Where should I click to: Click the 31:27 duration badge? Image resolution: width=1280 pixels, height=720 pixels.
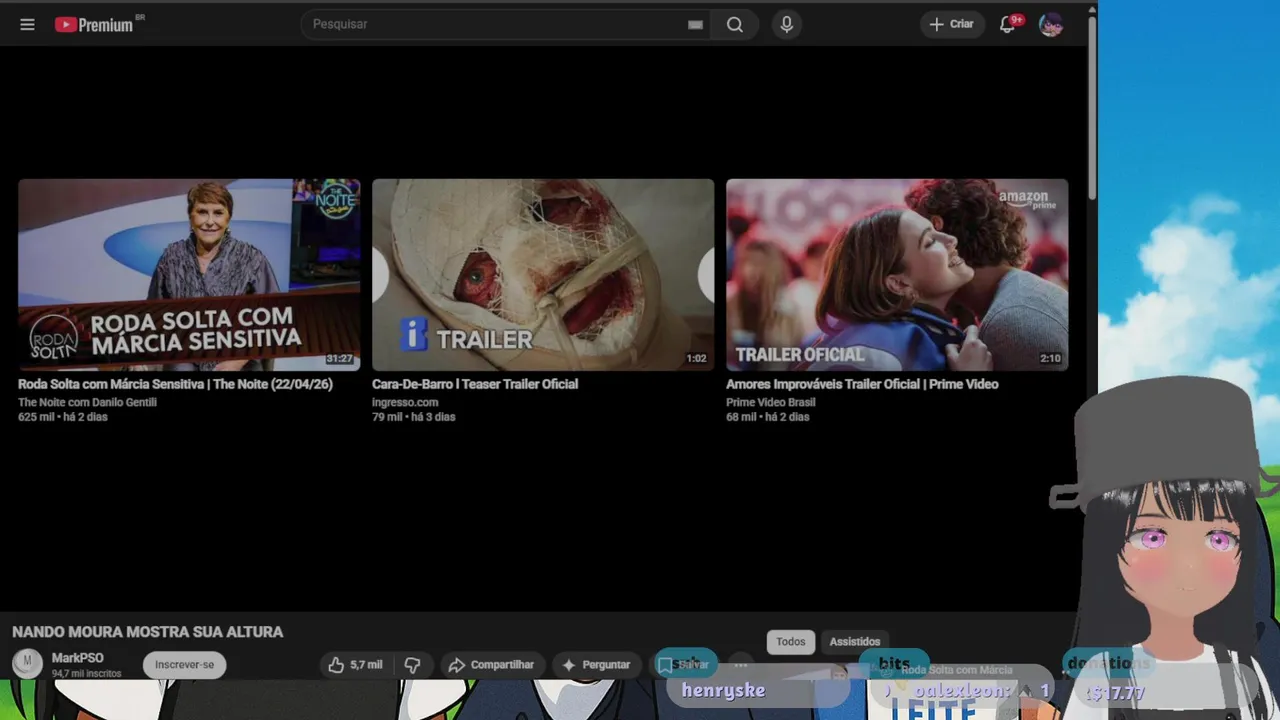coord(340,359)
